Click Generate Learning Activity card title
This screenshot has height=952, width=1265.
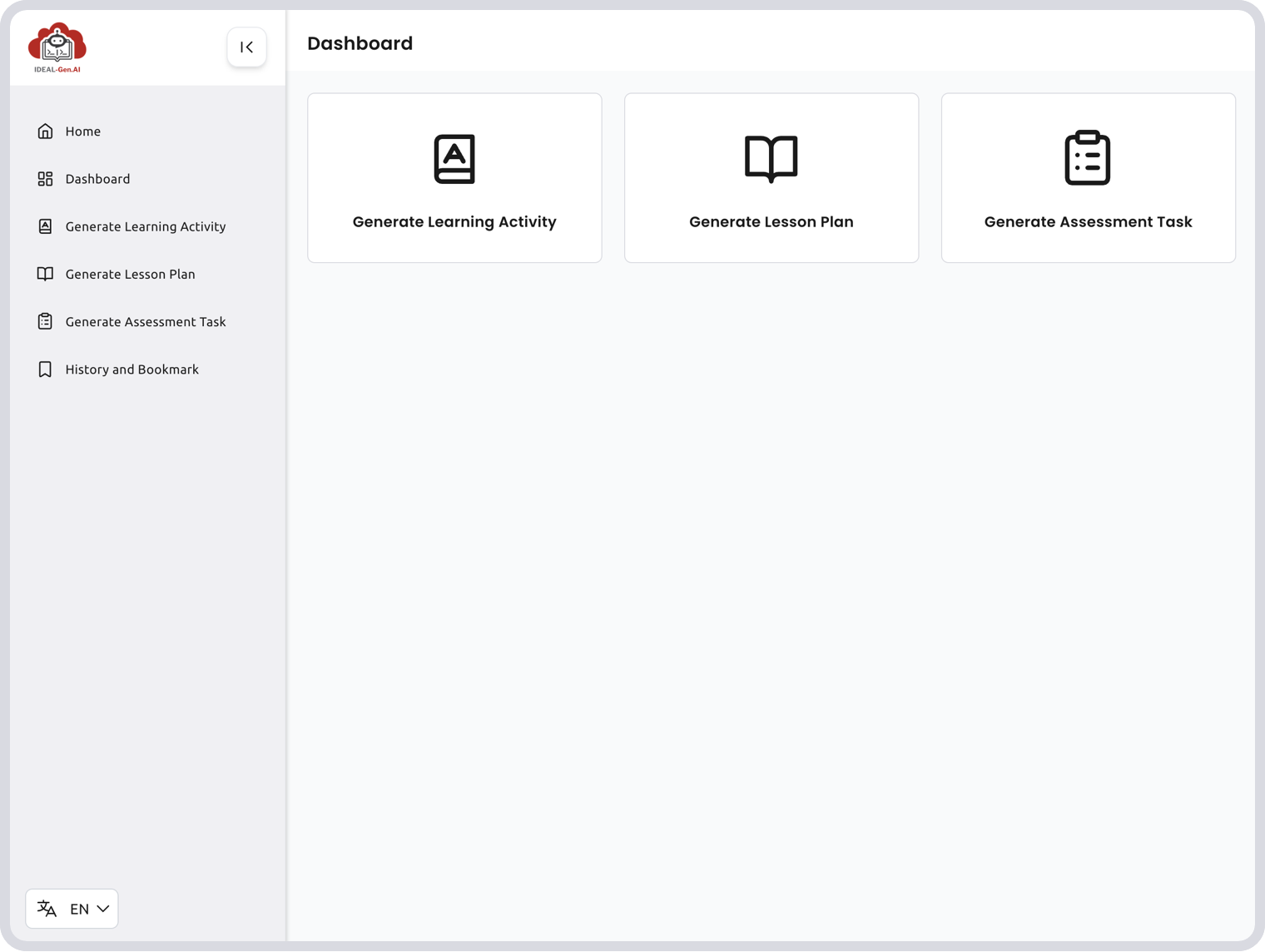(454, 222)
